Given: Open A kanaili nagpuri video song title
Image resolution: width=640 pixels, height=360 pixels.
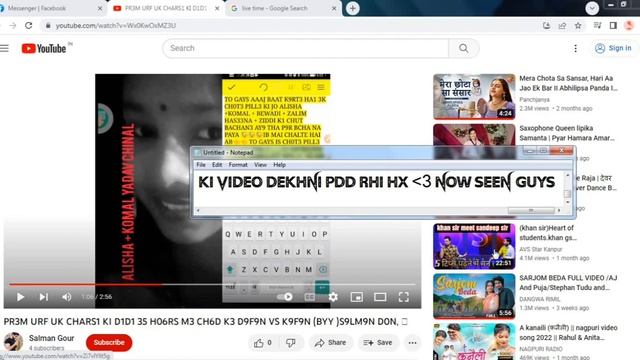Looking at the screenshot, I should pos(568,333).
